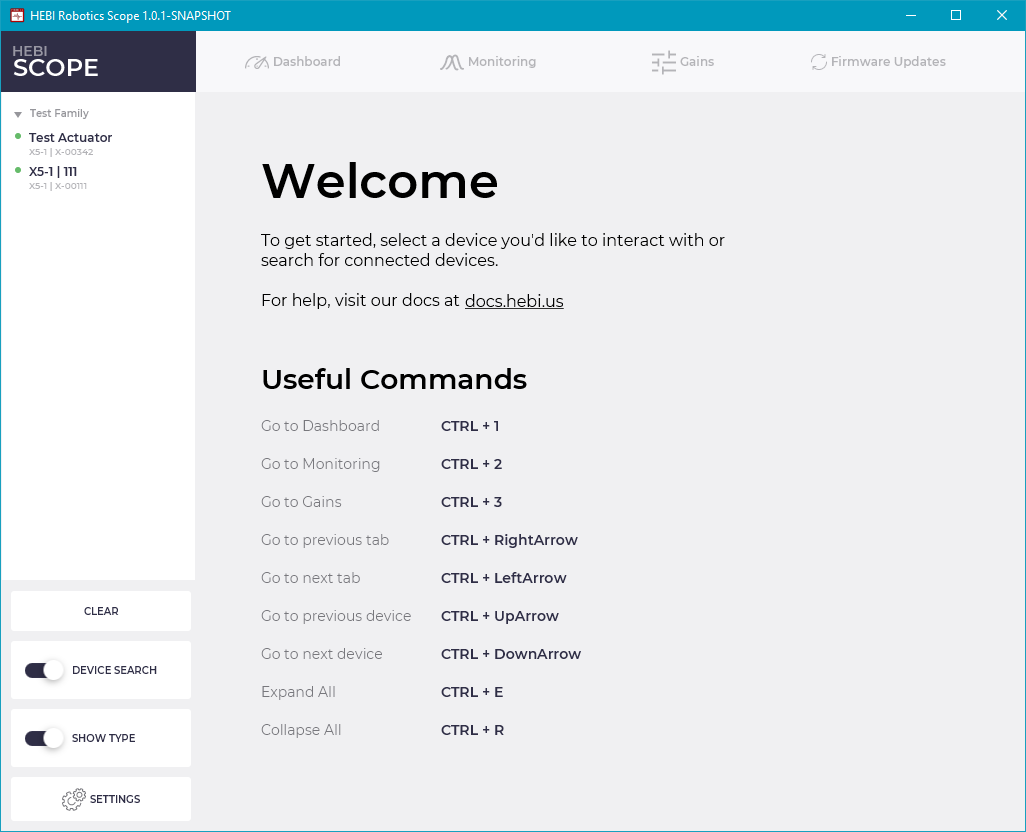The width and height of the screenshot is (1026, 832).
Task: Disable the Device Search toggle
Action: 44,670
